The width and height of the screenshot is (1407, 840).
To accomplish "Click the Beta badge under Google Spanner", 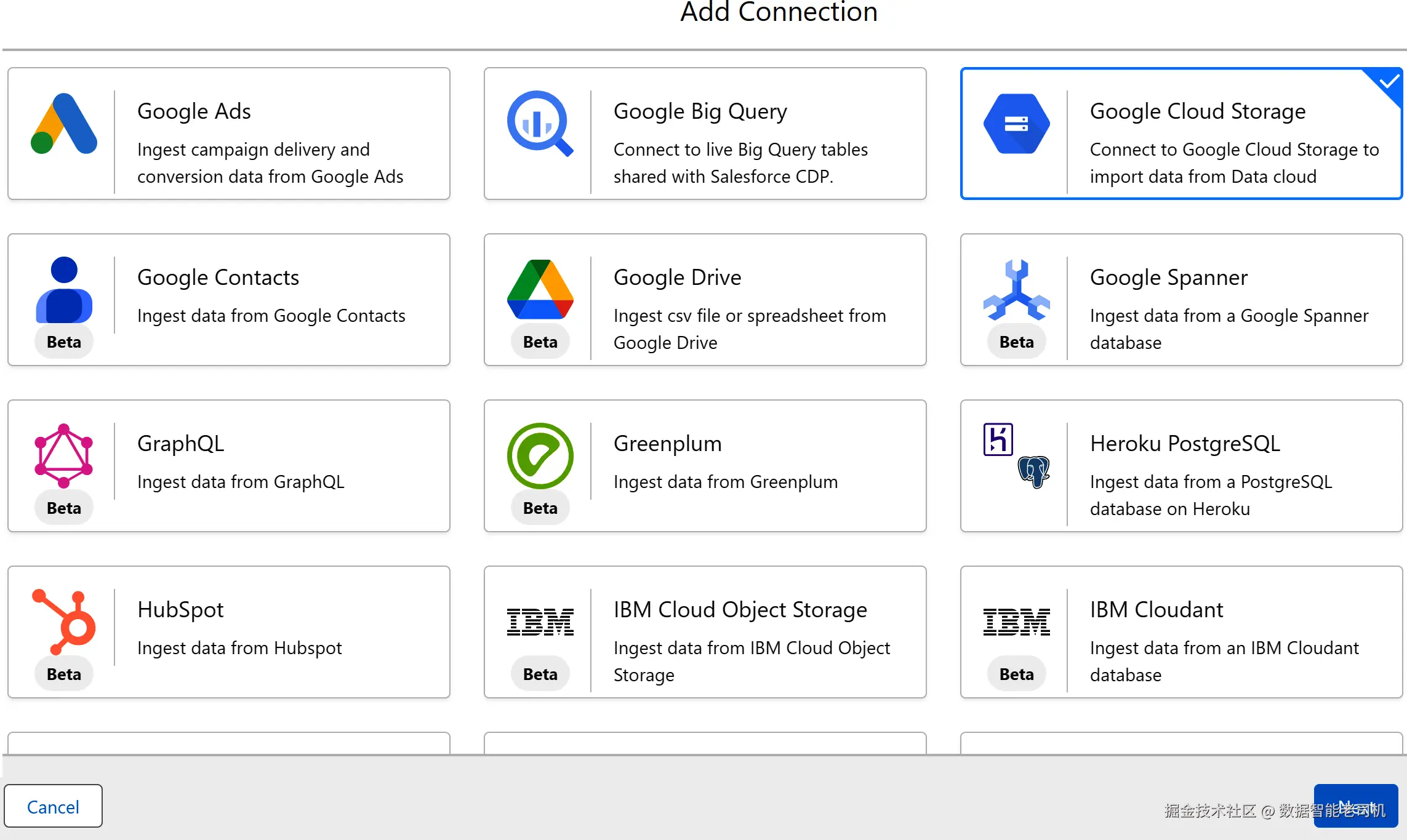I will pyautogui.click(x=1017, y=342).
